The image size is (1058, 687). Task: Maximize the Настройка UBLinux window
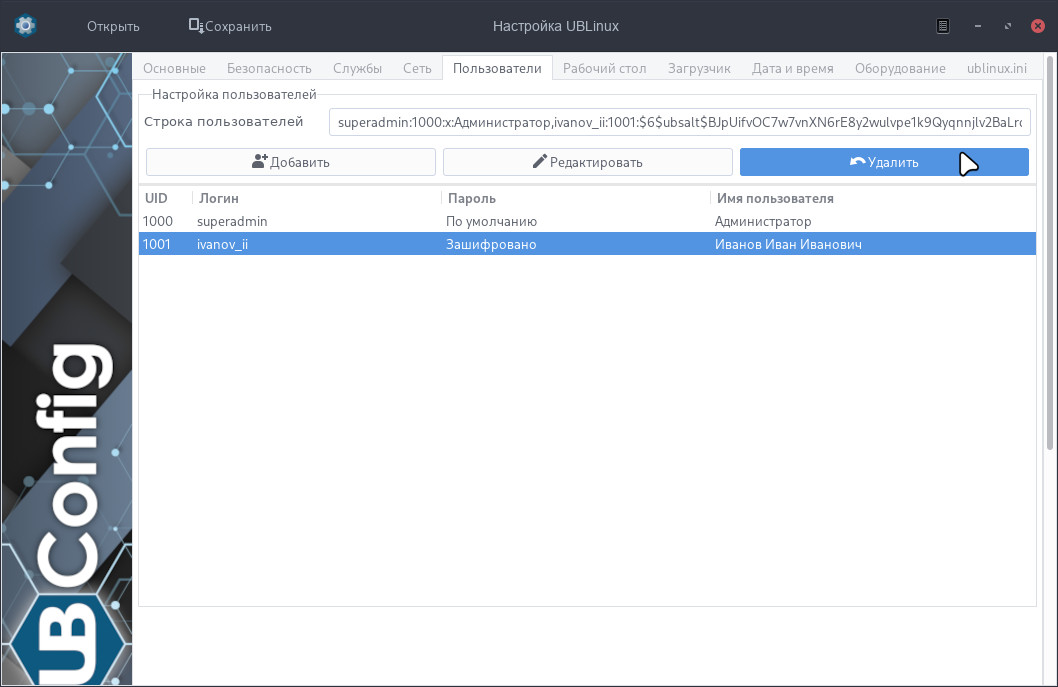tap(1007, 26)
